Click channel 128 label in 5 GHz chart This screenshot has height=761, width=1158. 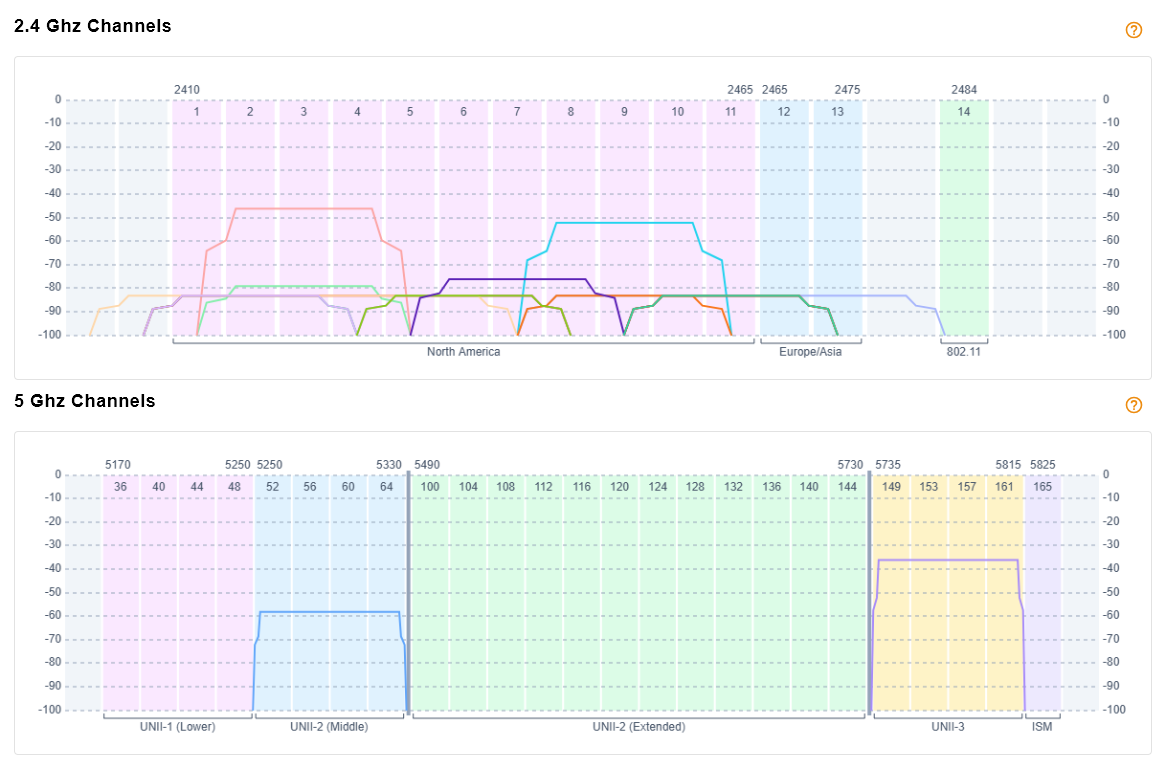[x=695, y=487]
